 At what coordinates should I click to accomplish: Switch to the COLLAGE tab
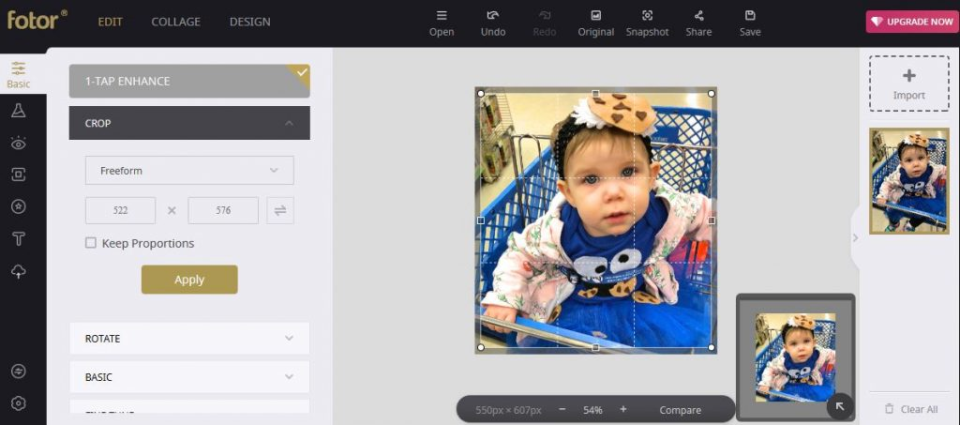(x=176, y=22)
